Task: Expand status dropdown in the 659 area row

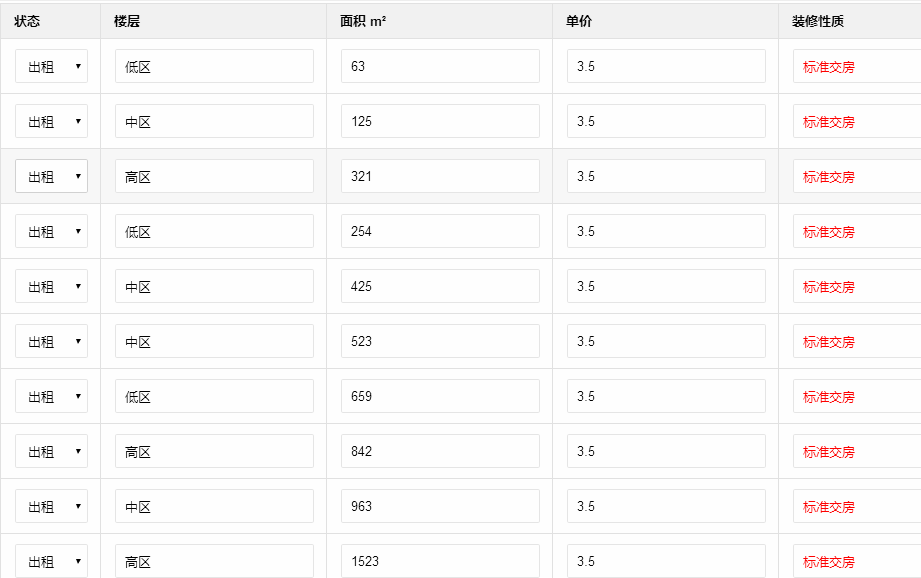Action: point(51,397)
